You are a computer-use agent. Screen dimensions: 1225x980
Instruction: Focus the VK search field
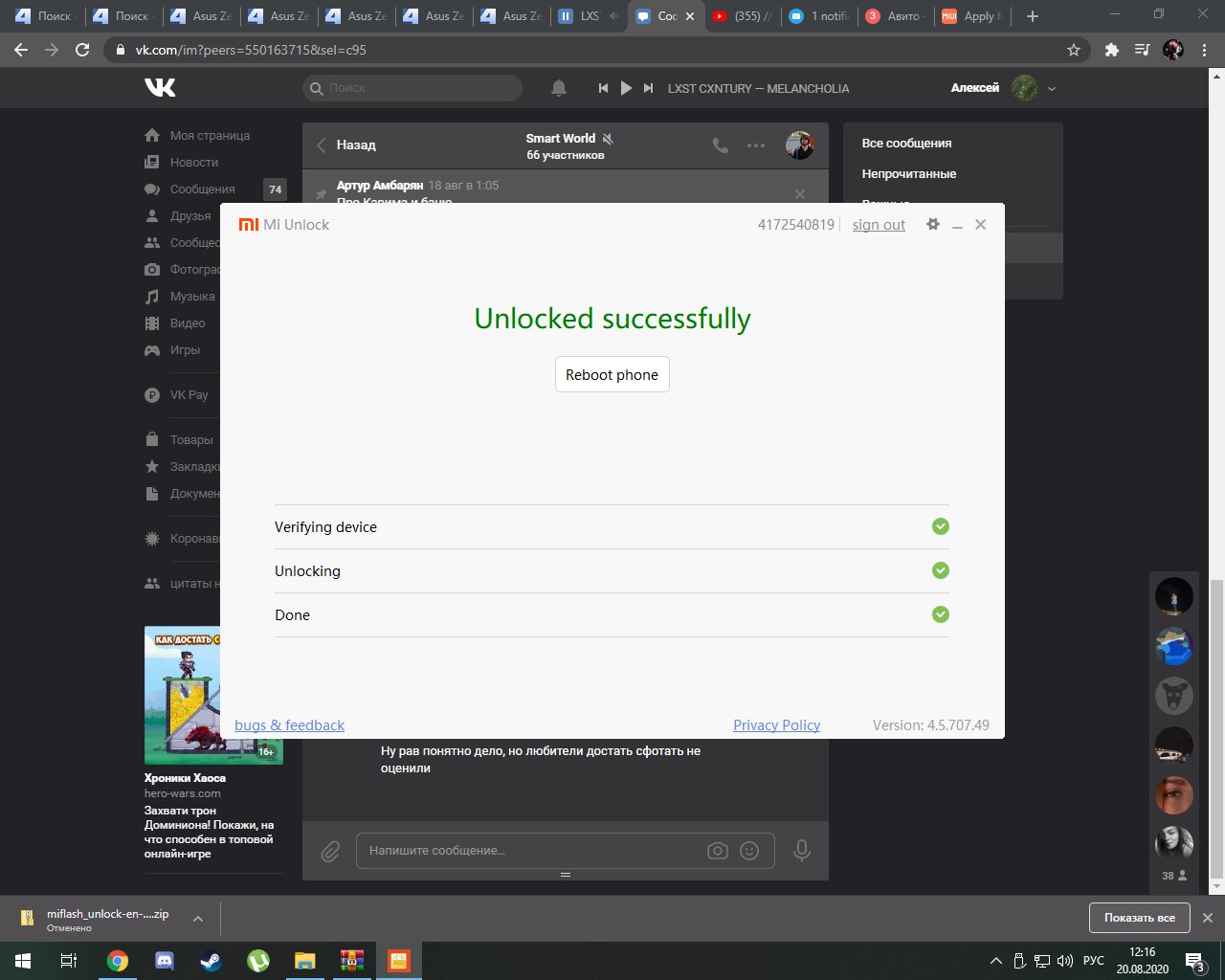coord(412,88)
